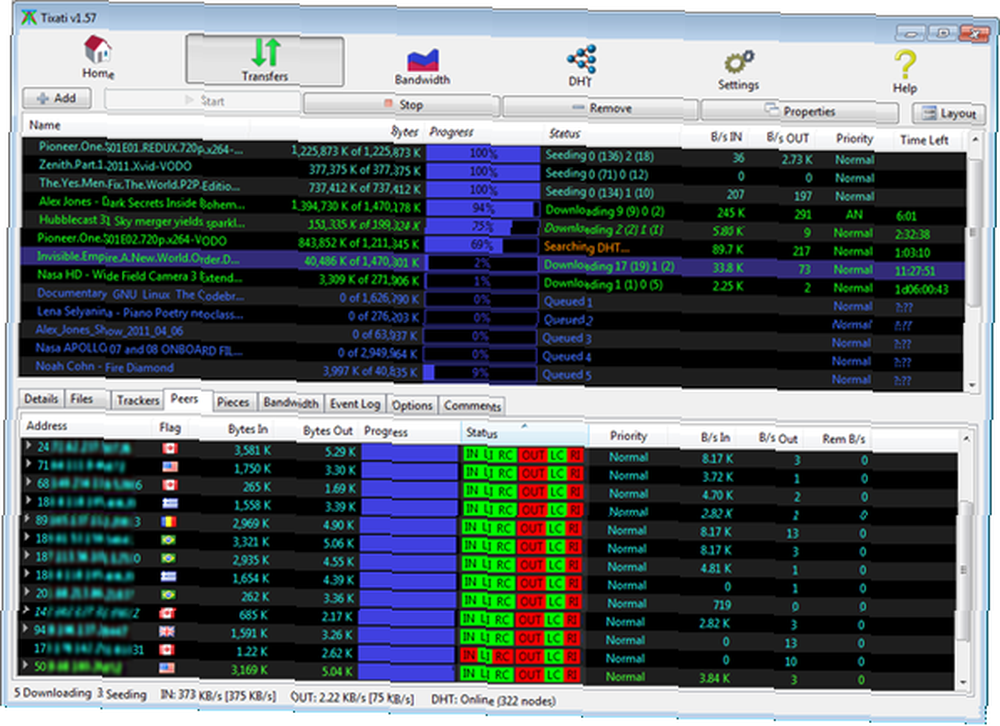
Task: Click the Canada flag on the 3,581 K peer row
Action: [170, 448]
